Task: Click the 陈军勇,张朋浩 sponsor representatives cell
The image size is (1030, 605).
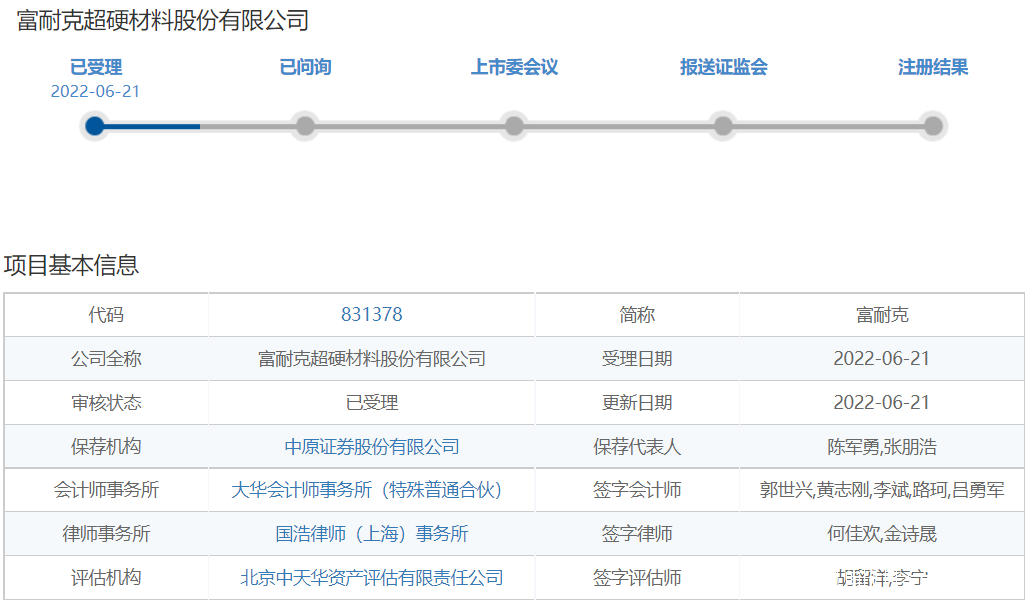Action: click(882, 447)
